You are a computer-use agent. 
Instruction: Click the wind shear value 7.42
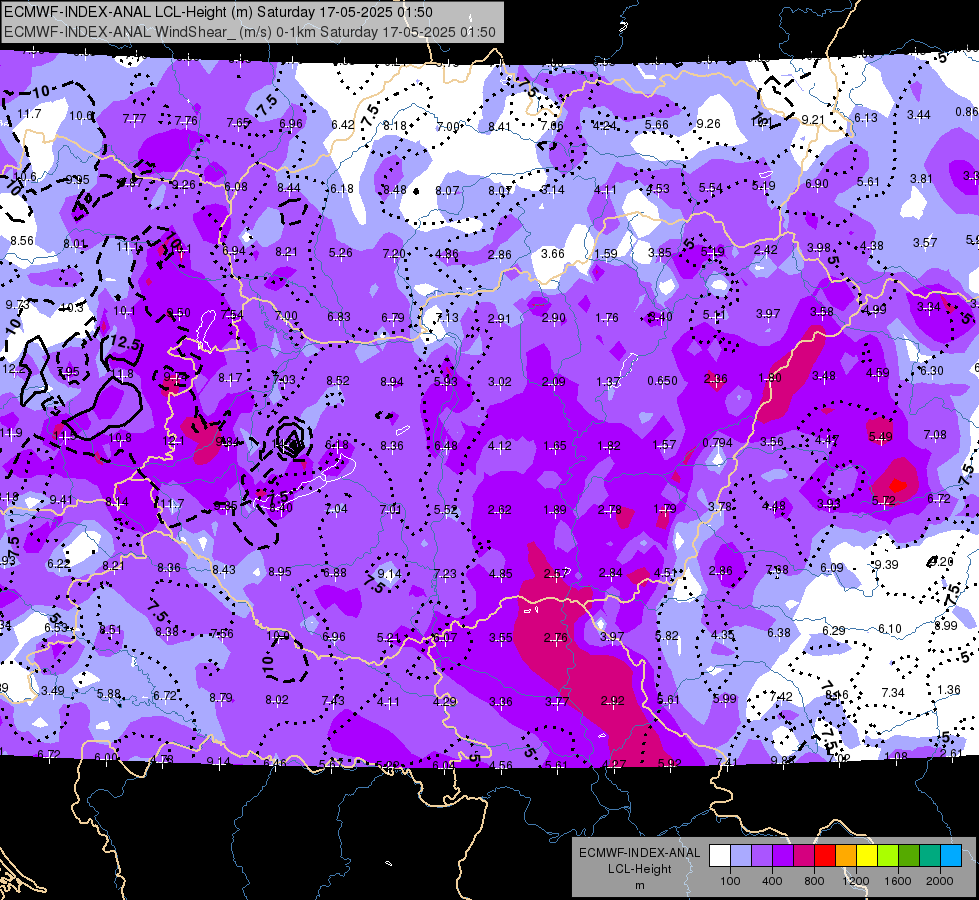pos(781,696)
